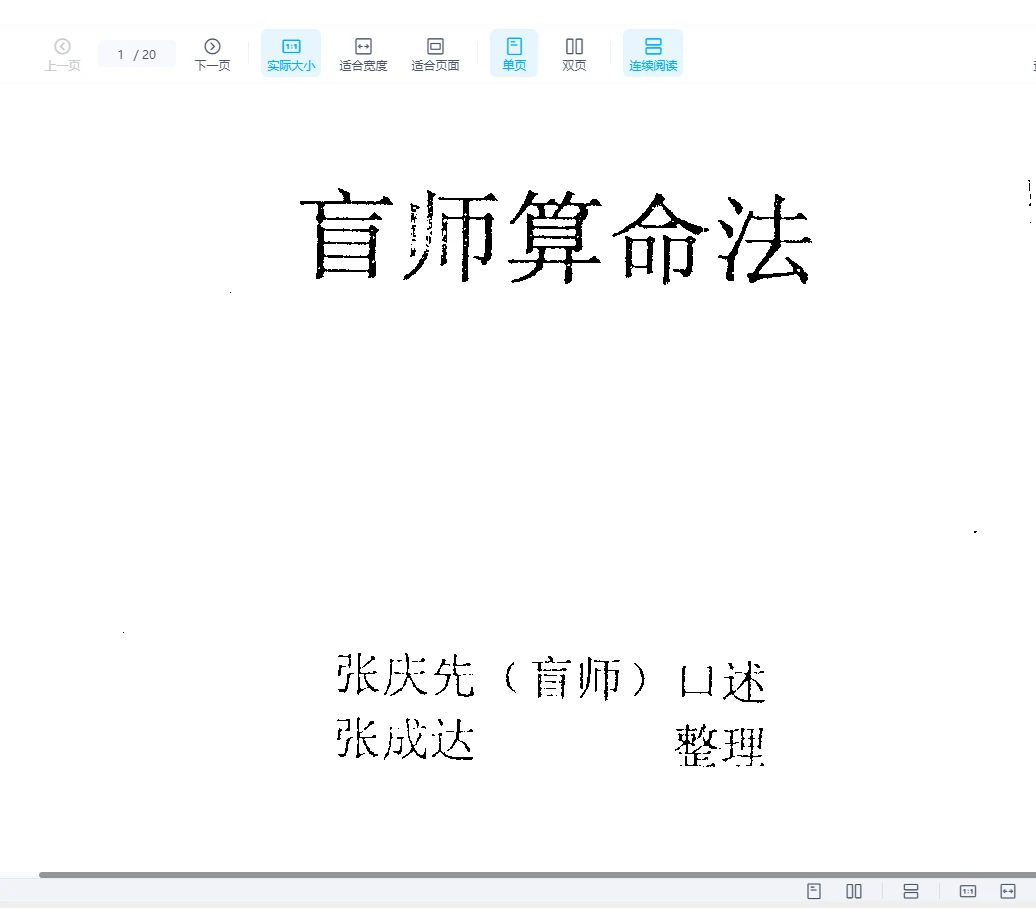Click the author line 张庆先（盲师）口述
The height and width of the screenshot is (908, 1036).
(x=550, y=679)
